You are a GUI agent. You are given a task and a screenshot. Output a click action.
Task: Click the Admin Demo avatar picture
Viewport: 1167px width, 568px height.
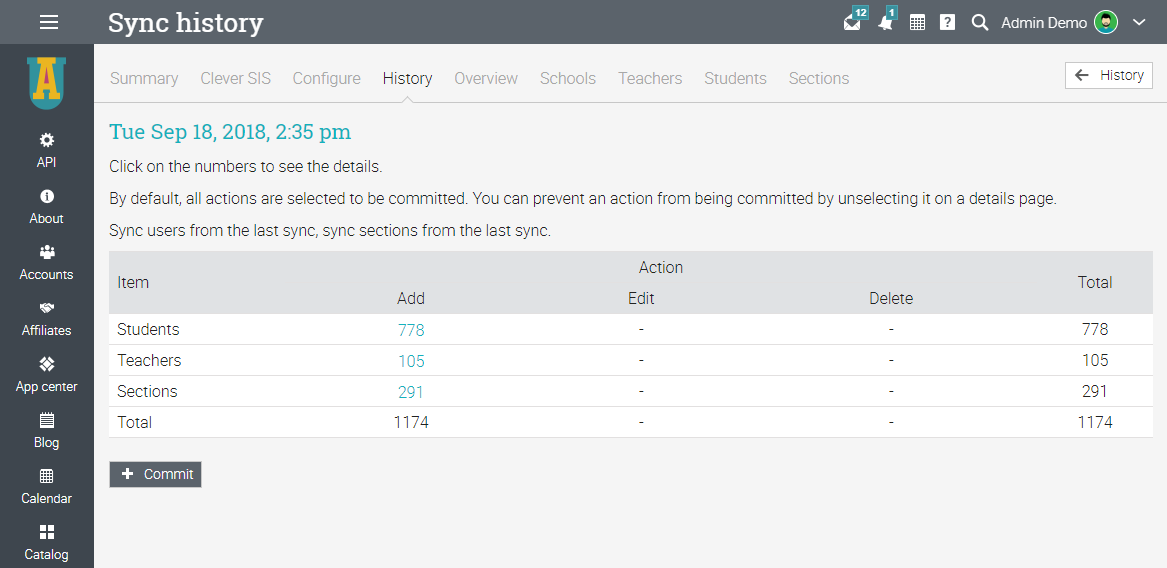coord(1106,22)
